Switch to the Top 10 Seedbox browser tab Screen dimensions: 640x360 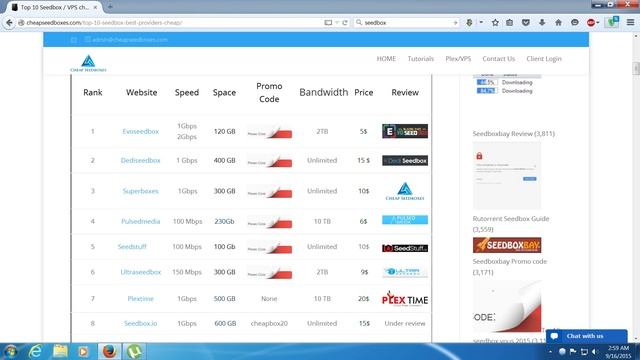(55, 7)
